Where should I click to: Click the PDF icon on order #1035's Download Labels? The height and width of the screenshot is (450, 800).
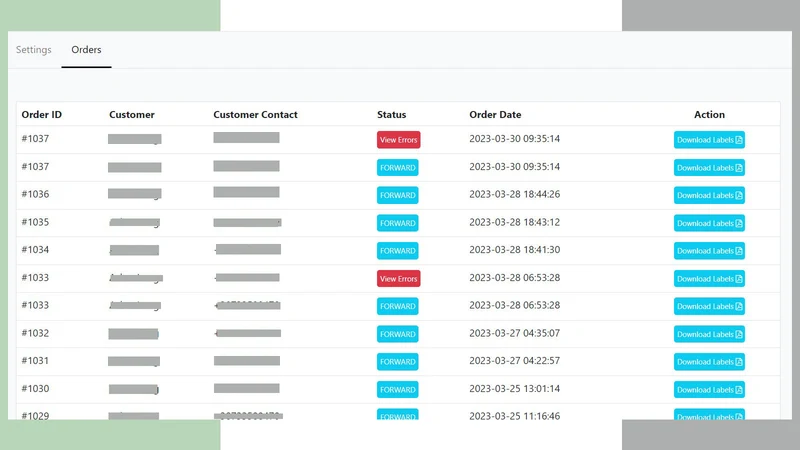739,223
